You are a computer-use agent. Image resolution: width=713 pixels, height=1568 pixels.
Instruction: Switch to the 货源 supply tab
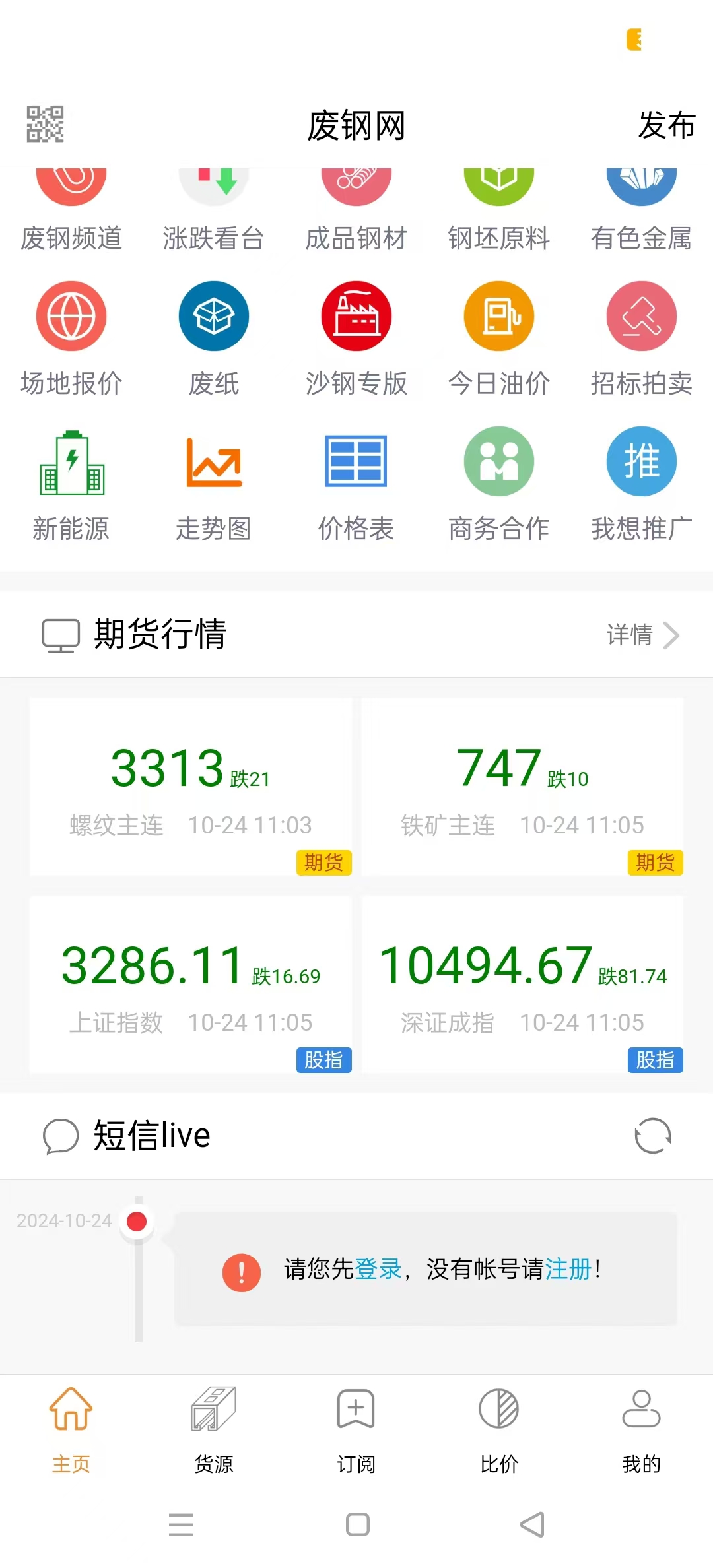214,1431
